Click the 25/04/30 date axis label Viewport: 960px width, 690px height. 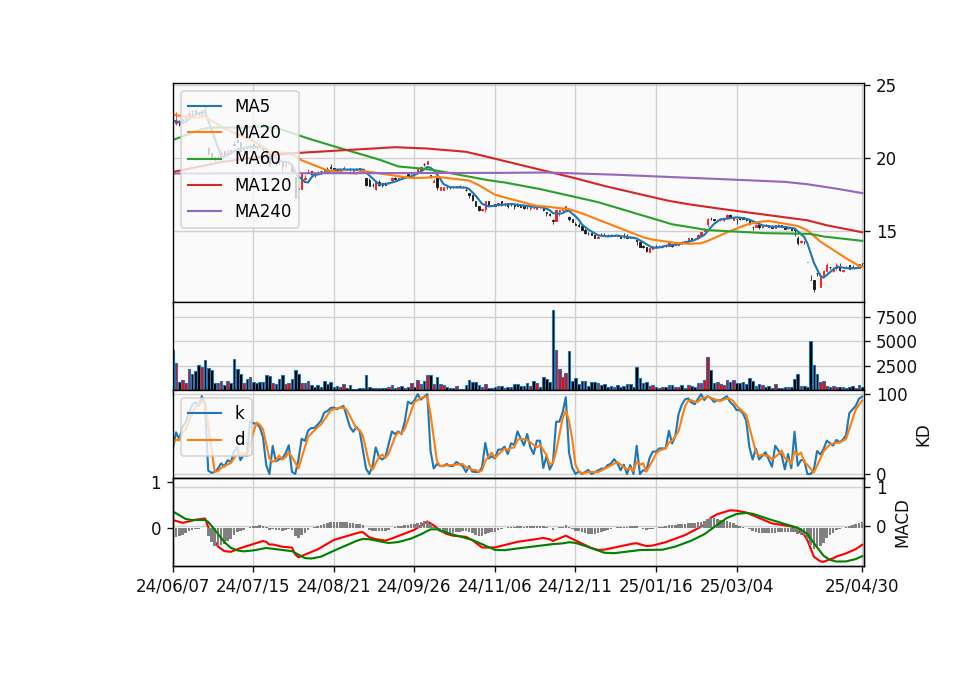click(x=861, y=586)
